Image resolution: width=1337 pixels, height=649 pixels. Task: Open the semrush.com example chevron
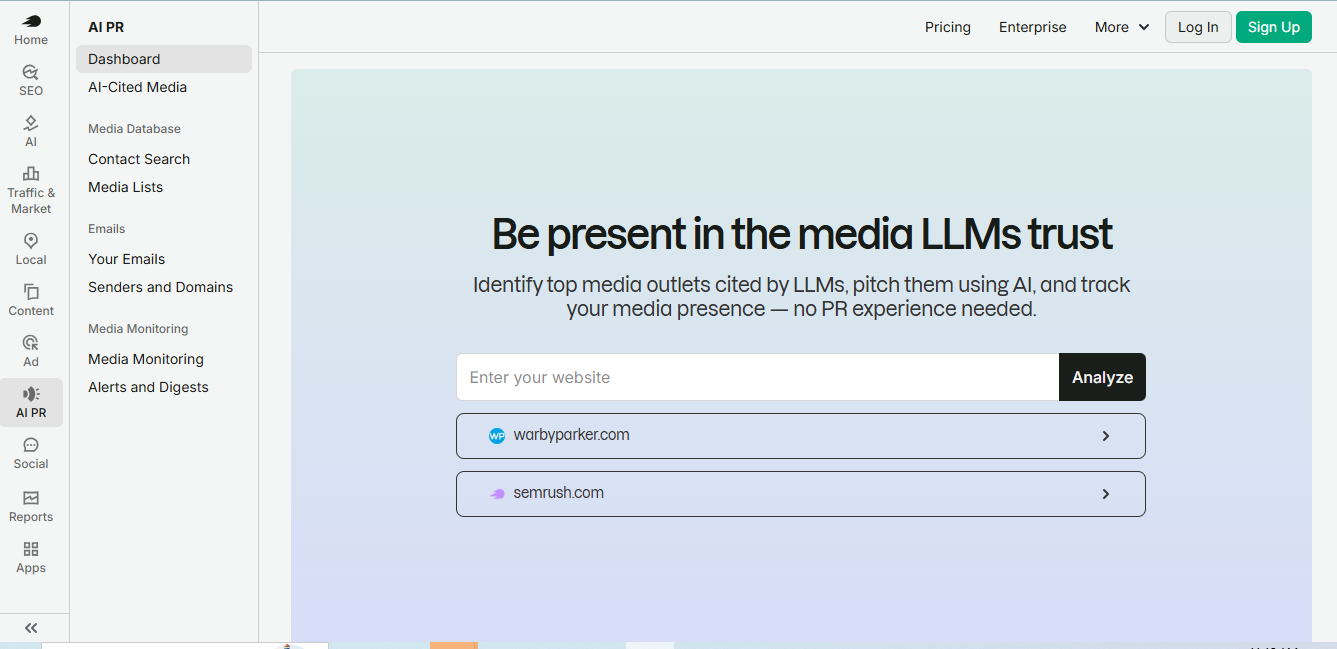(1106, 494)
